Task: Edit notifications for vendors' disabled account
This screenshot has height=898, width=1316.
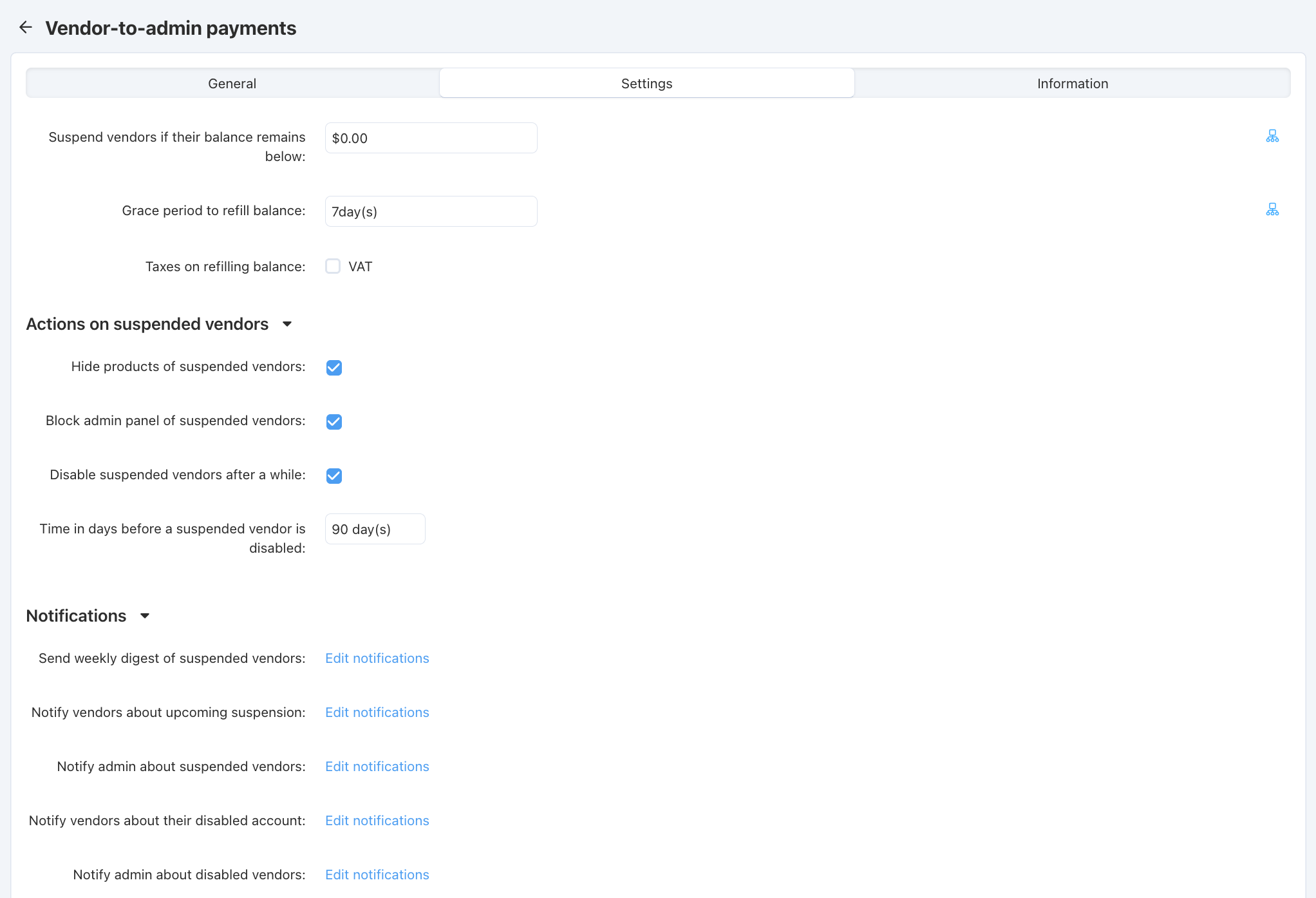Action: tap(377, 821)
